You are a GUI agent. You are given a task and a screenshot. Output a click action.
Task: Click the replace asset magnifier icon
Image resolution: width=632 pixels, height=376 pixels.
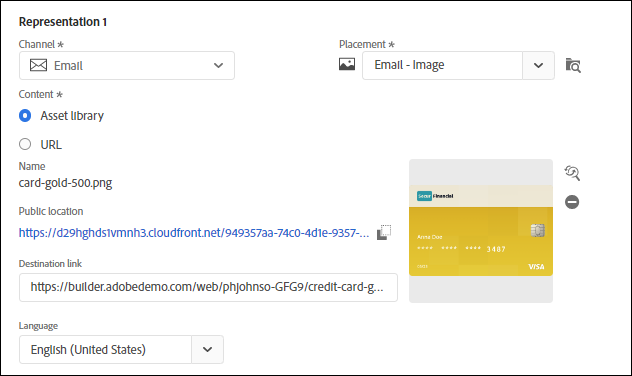572,173
